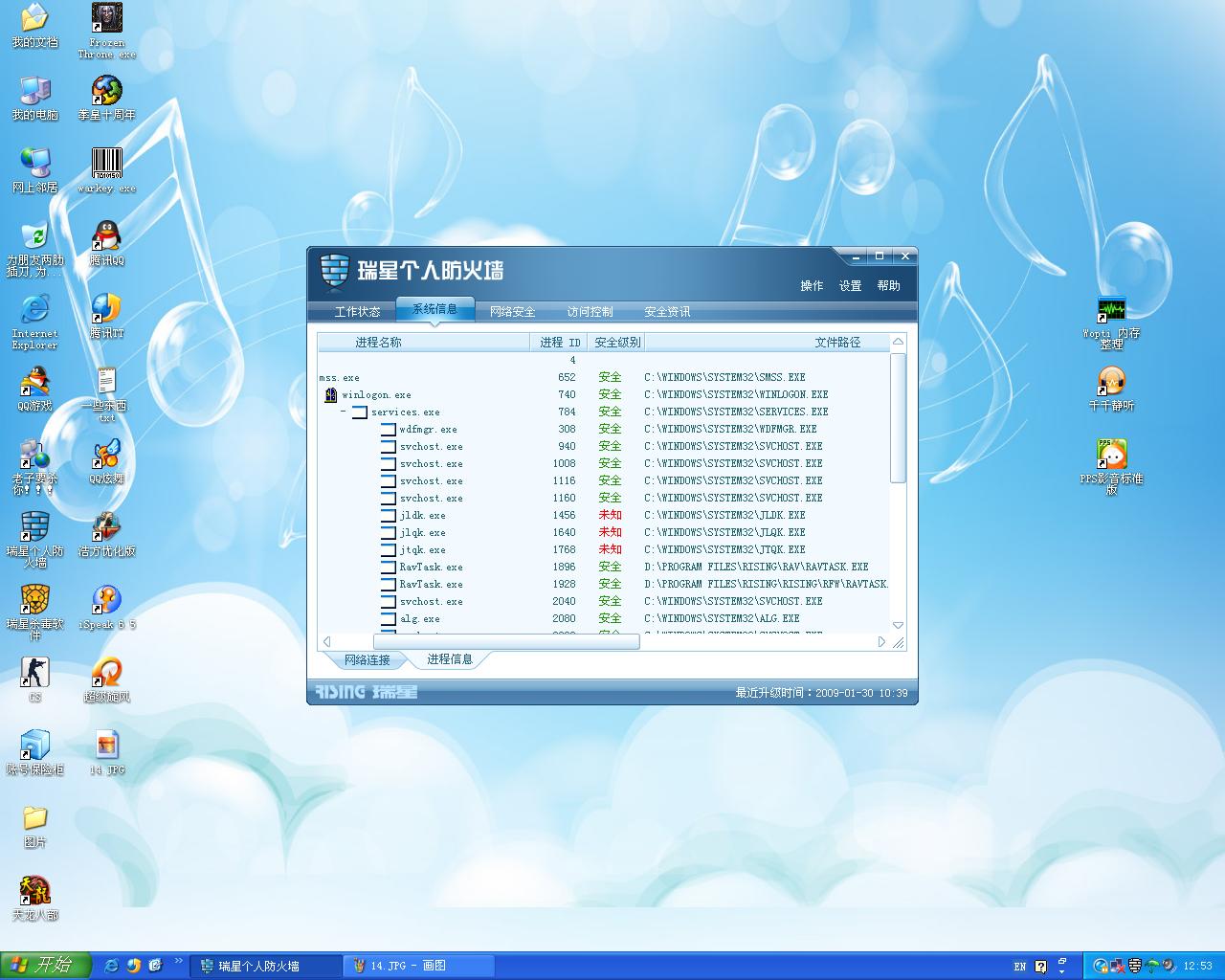Select the 瑞星个人防火墙 desktop shortcut

click(x=34, y=541)
